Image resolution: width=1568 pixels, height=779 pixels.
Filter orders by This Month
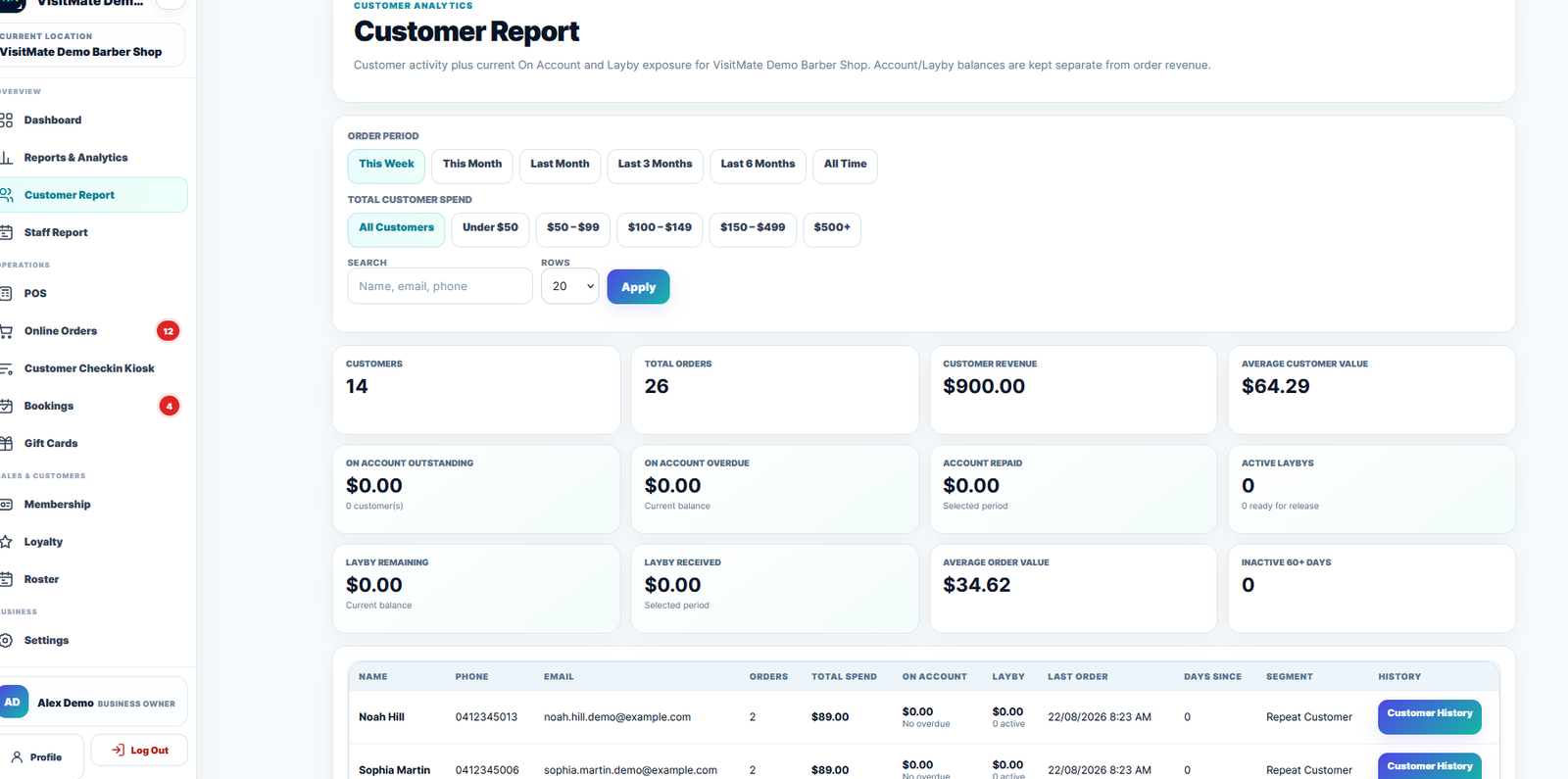(x=472, y=166)
